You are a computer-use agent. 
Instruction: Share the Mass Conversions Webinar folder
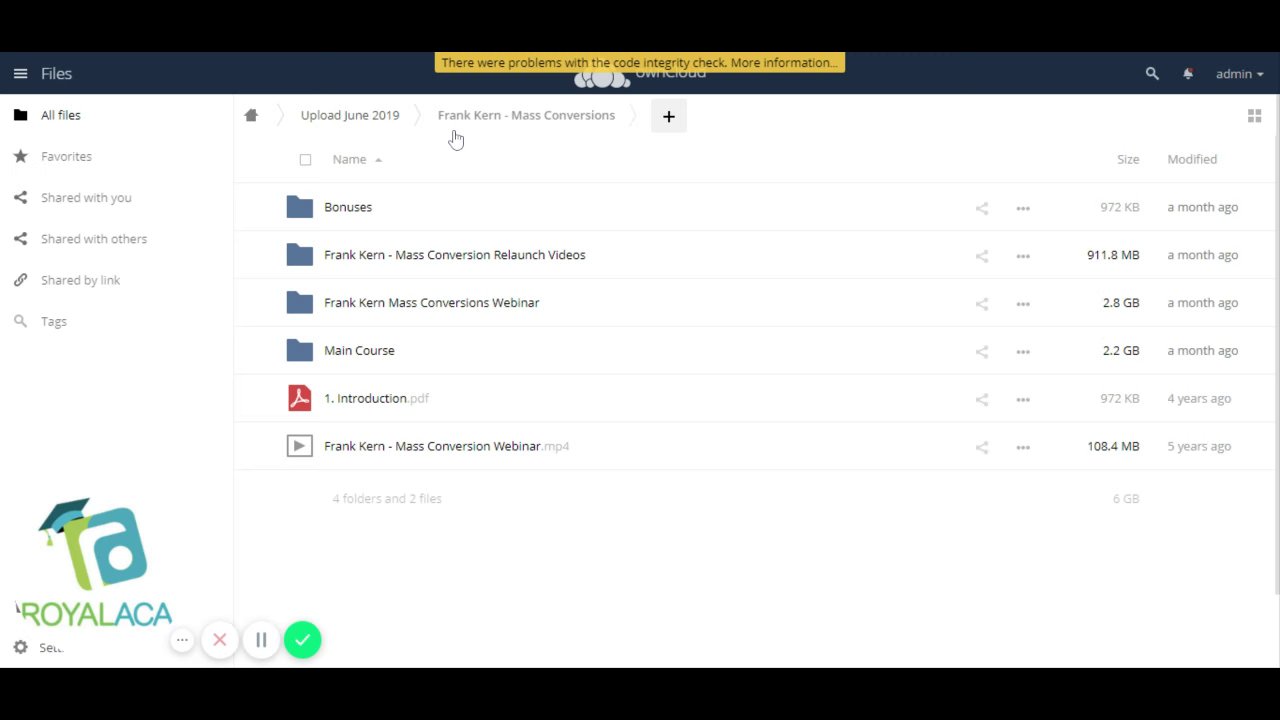(982, 304)
